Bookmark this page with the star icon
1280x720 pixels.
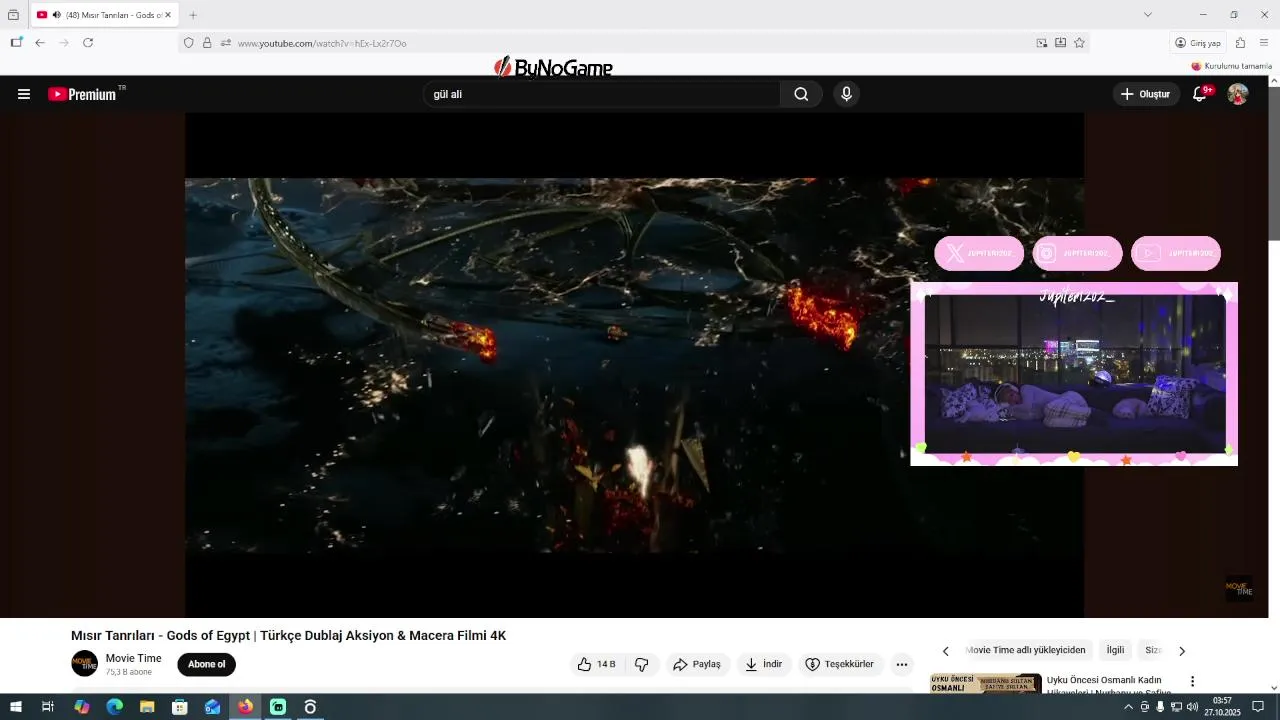[1079, 43]
